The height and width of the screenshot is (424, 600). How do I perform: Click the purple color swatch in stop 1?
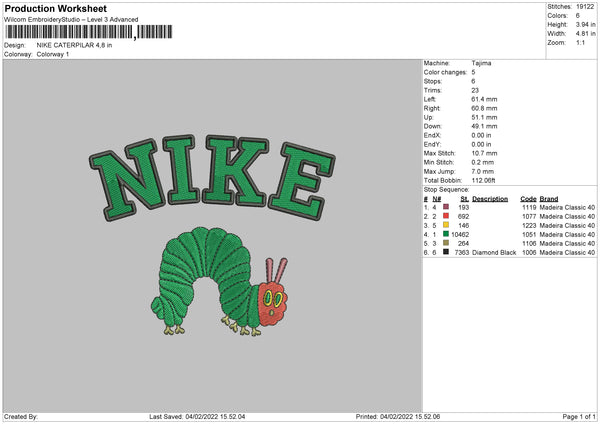point(446,207)
